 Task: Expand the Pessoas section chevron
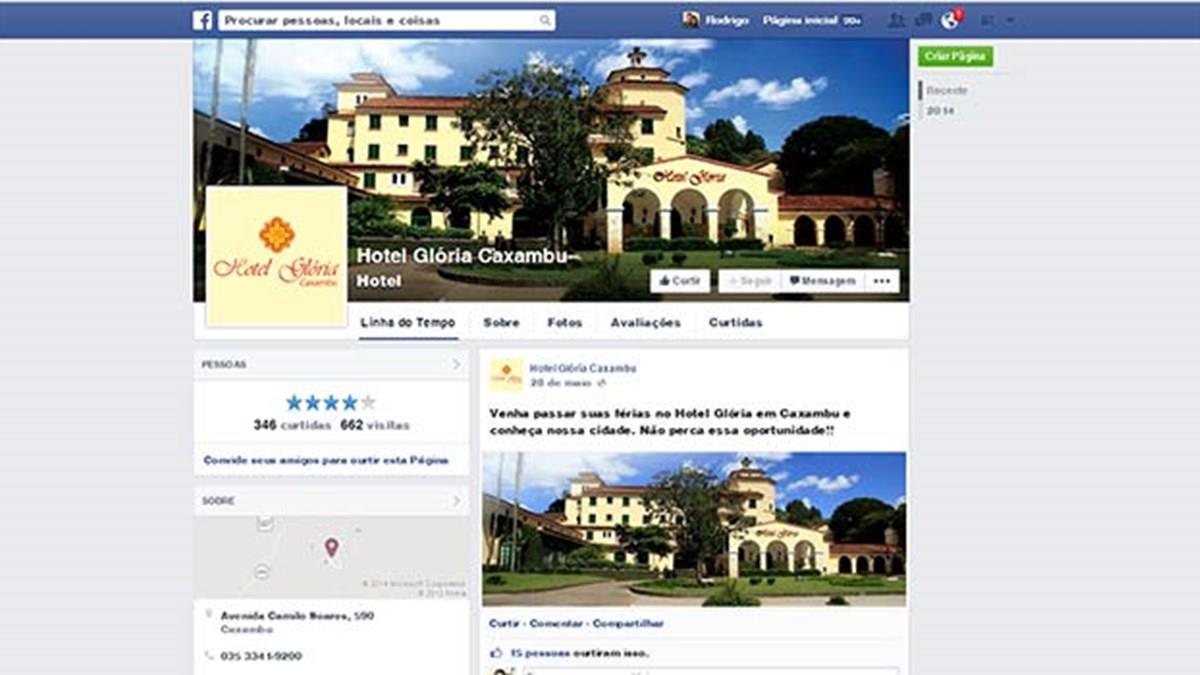(456, 365)
